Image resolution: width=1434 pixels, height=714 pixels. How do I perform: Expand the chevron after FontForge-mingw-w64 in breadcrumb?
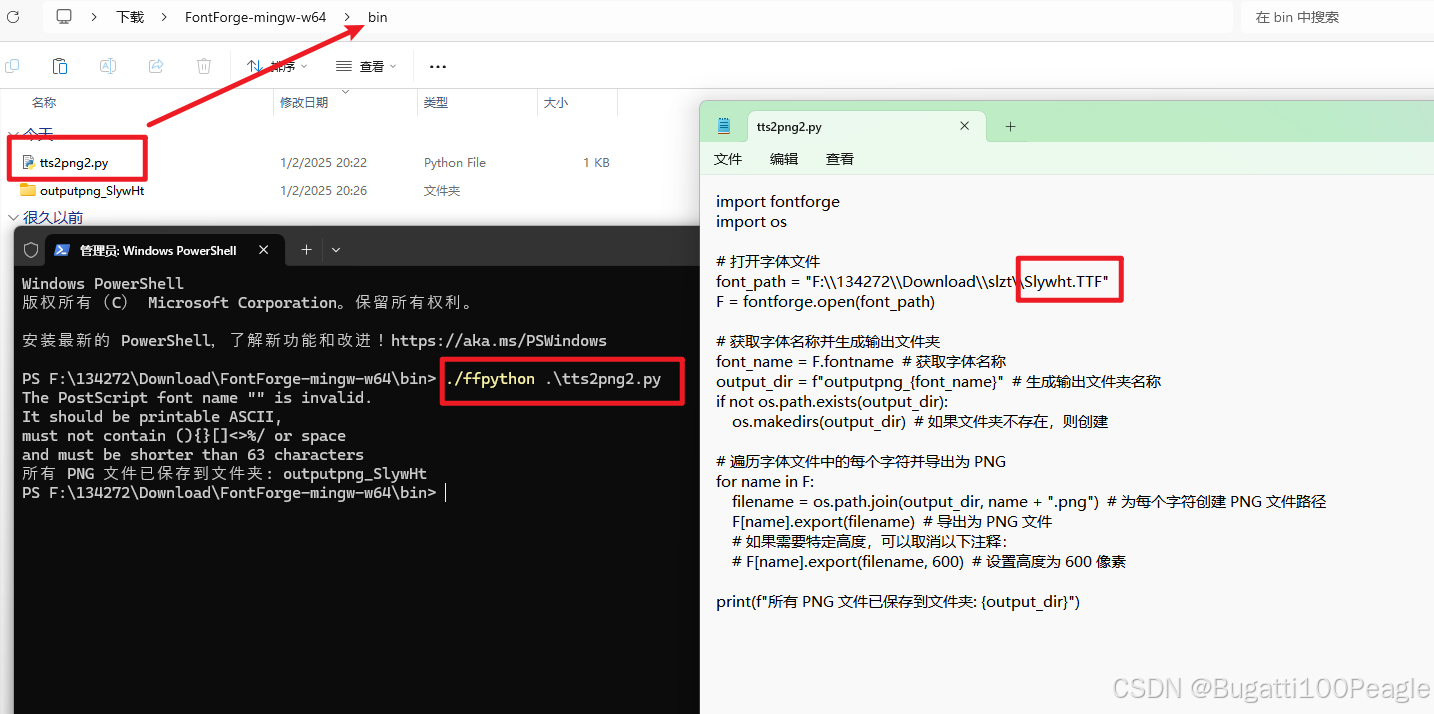click(347, 17)
